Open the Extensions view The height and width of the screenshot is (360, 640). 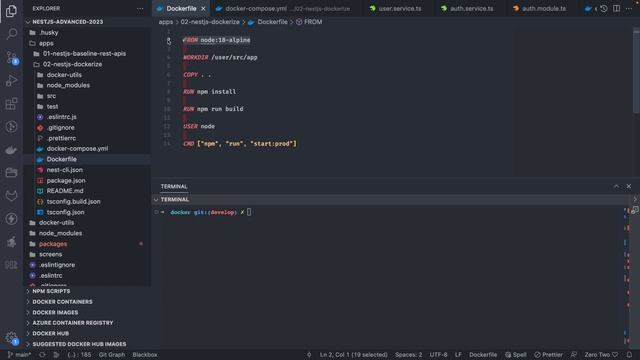pos(11,104)
